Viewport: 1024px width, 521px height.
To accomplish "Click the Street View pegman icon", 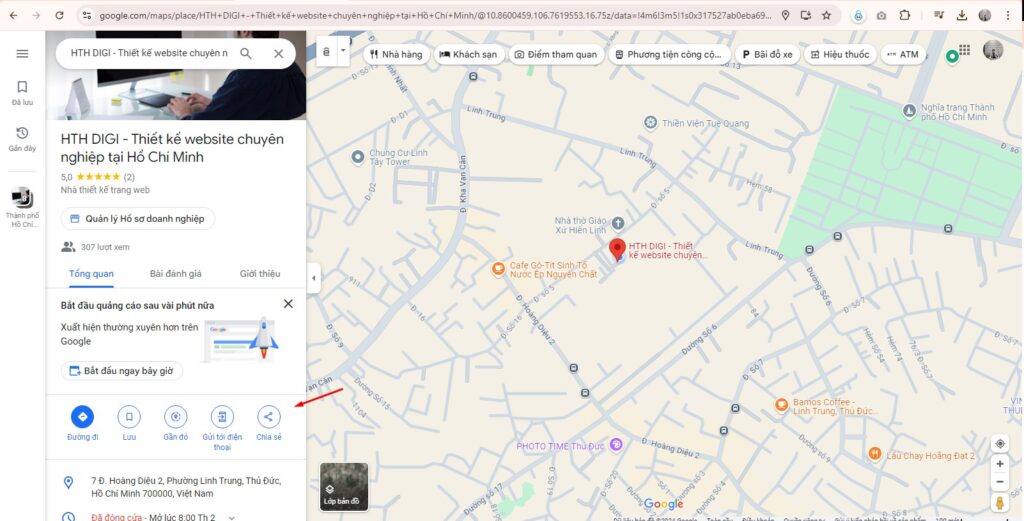I will point(1000,503).
